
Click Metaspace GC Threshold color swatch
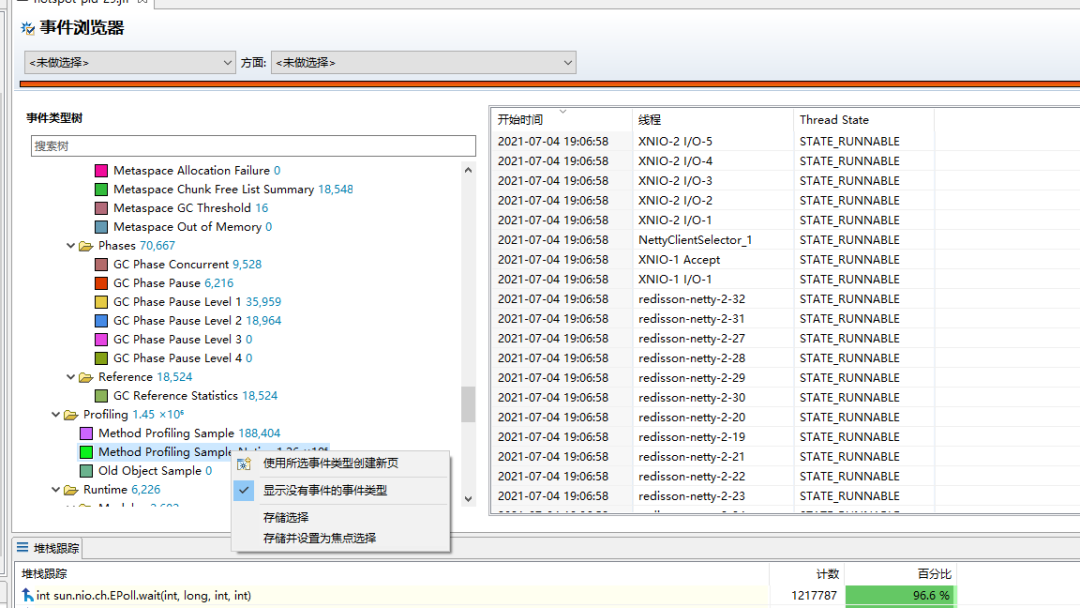(101, 208)
